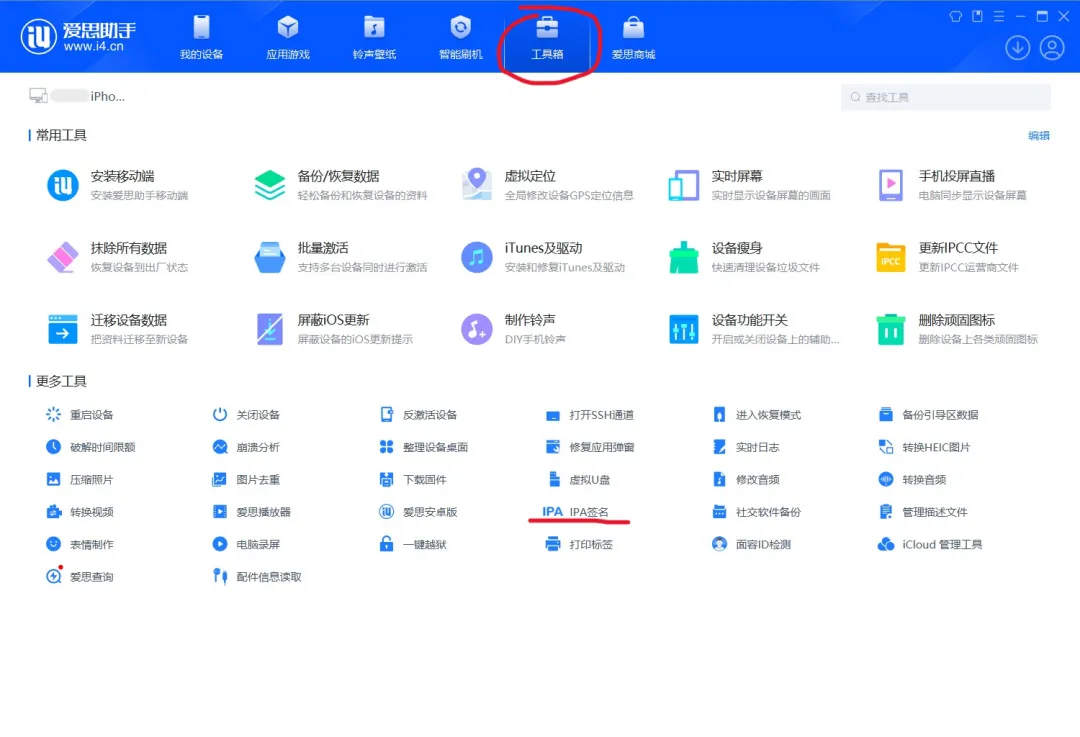Open the 下载固件 tool
This screenshot has height=737, width=1080.
pos(413,479)
